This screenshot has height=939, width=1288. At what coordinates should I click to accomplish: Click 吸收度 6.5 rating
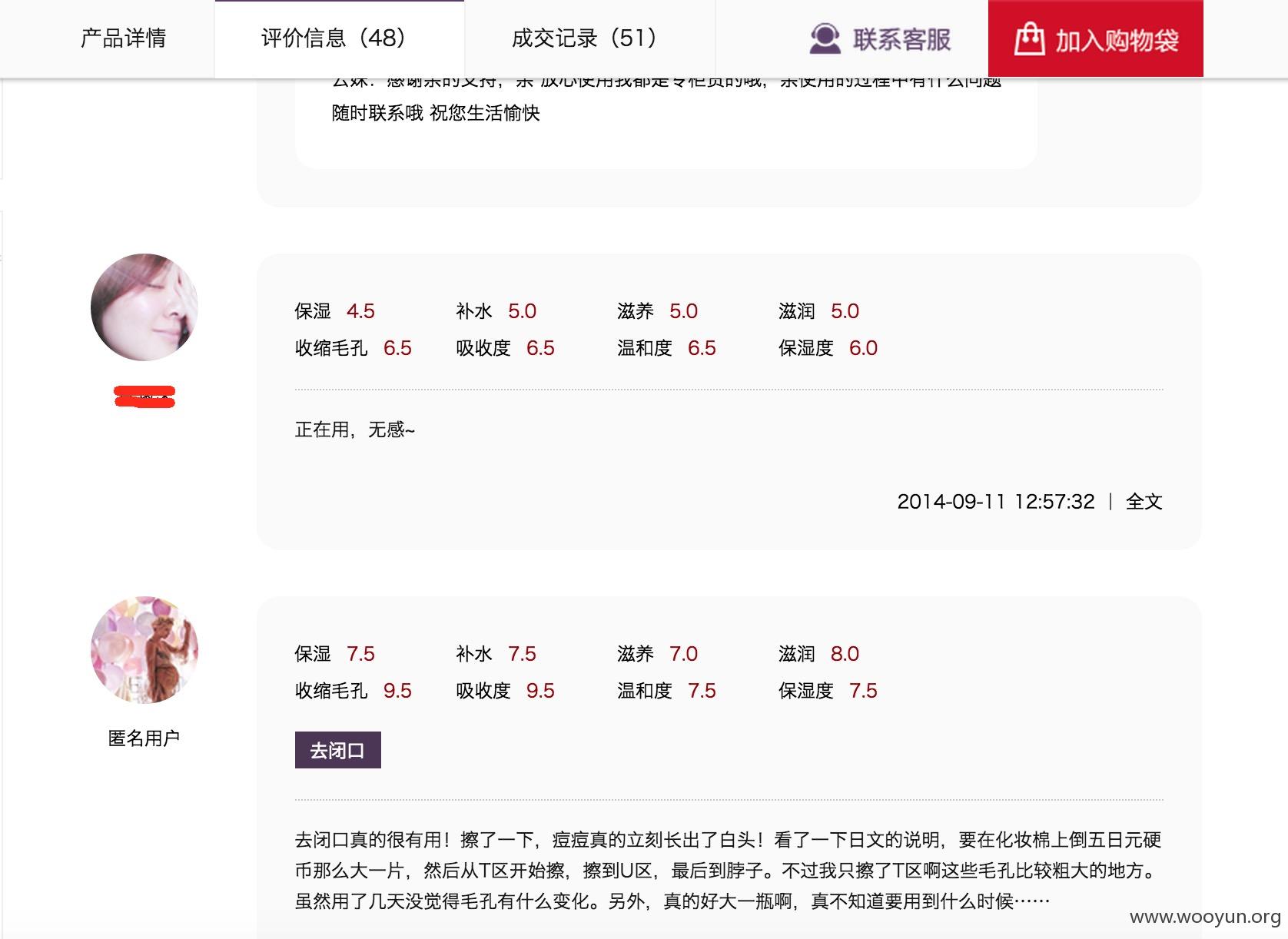[505, 348]
